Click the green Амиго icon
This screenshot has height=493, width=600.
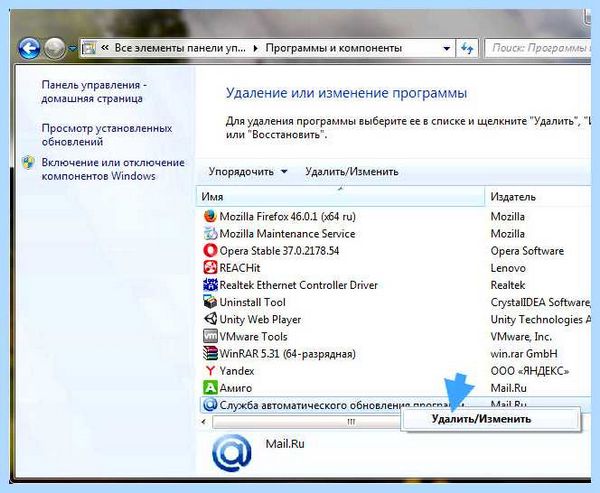[x=210, y=388]
